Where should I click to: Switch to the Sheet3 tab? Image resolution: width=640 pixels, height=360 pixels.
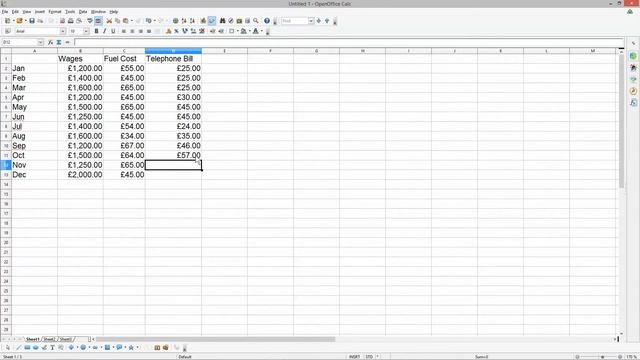coord(65,339)
